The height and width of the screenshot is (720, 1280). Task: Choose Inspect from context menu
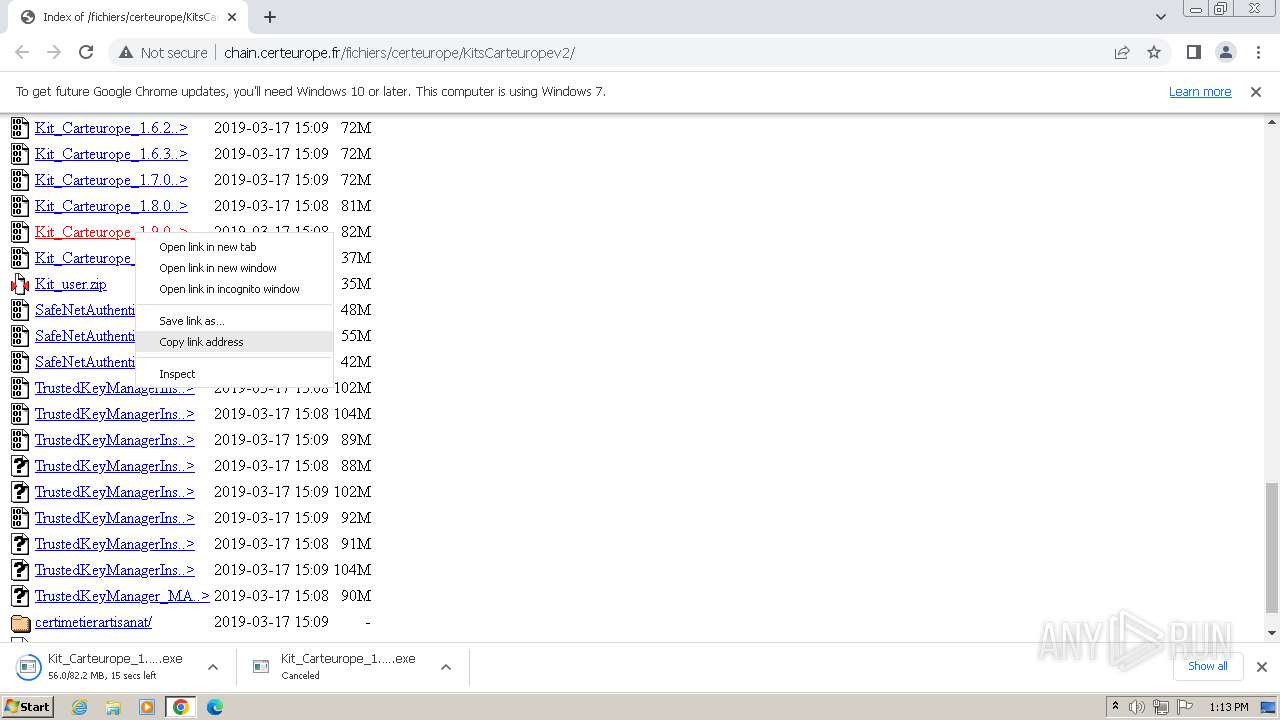234,374
